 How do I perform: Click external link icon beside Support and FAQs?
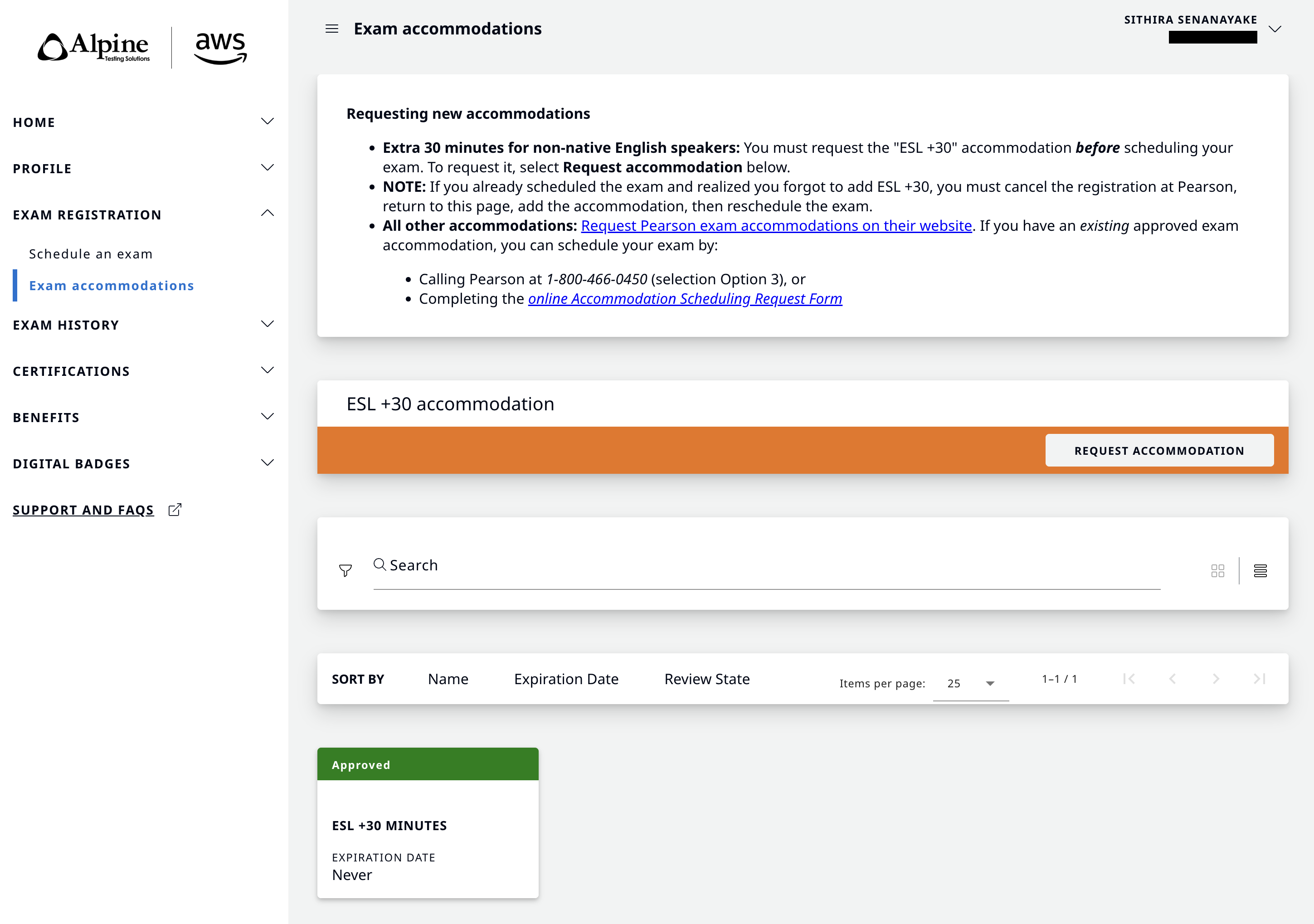[x=175, y=509]
